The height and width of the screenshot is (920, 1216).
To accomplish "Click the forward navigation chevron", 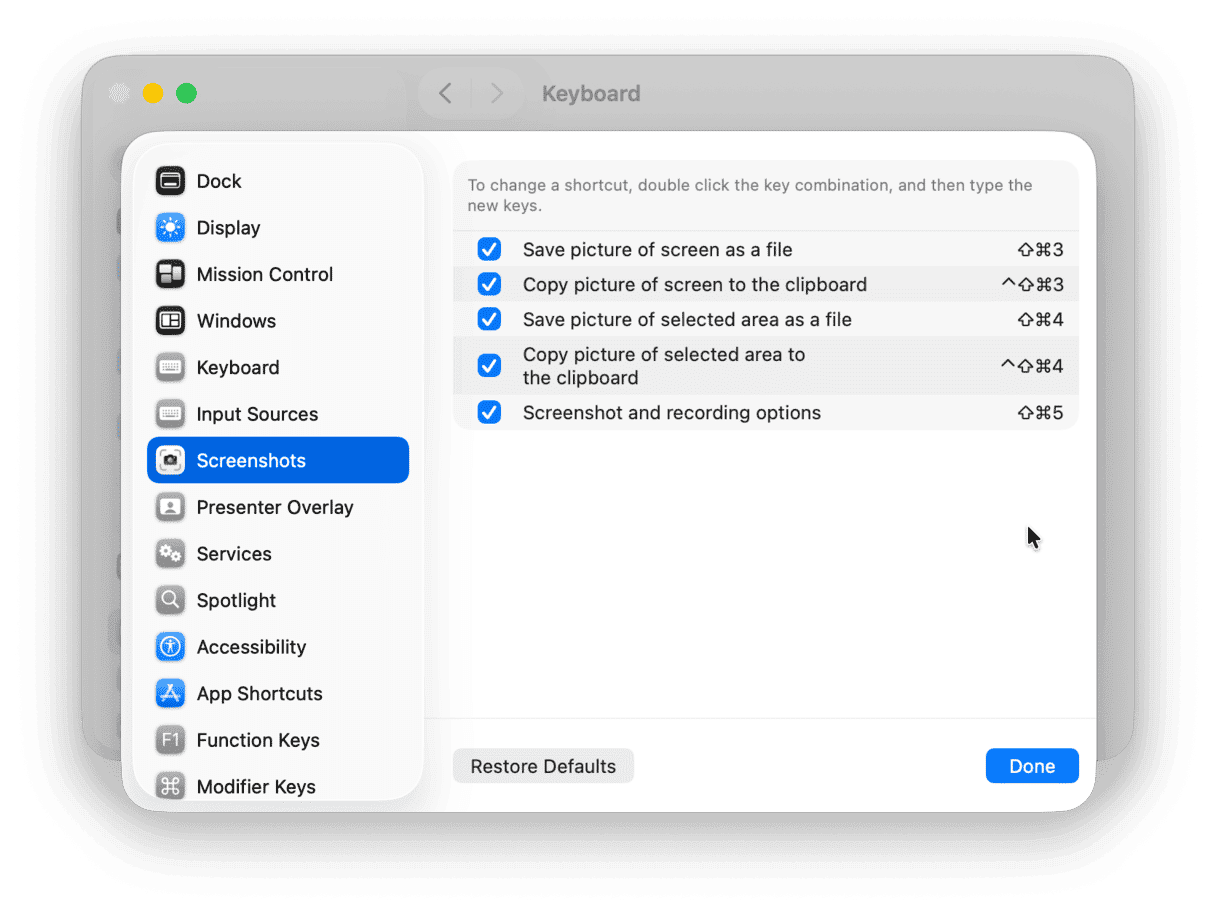I will [x=496, y=92].
